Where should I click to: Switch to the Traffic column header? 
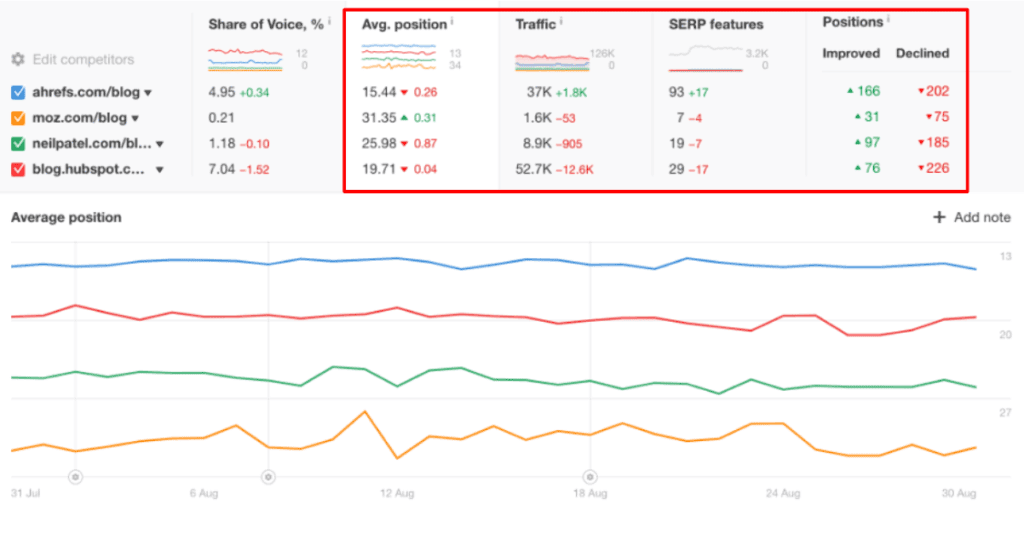[536, 24]
